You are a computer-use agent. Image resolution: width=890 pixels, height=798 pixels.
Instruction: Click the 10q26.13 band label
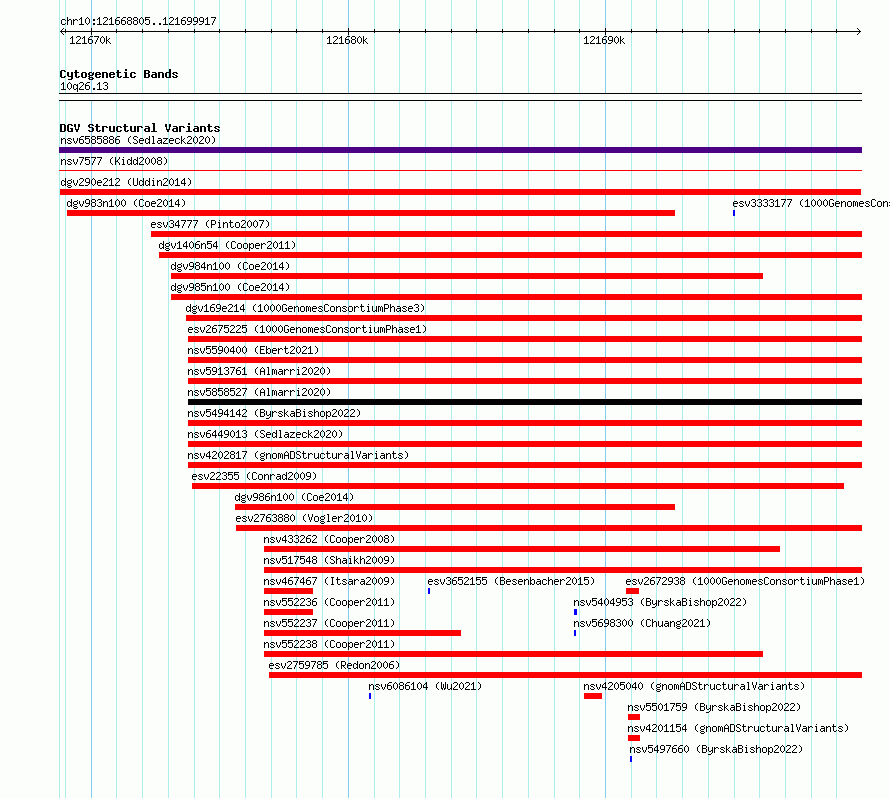pyautogui.click(x=84, y=86)
